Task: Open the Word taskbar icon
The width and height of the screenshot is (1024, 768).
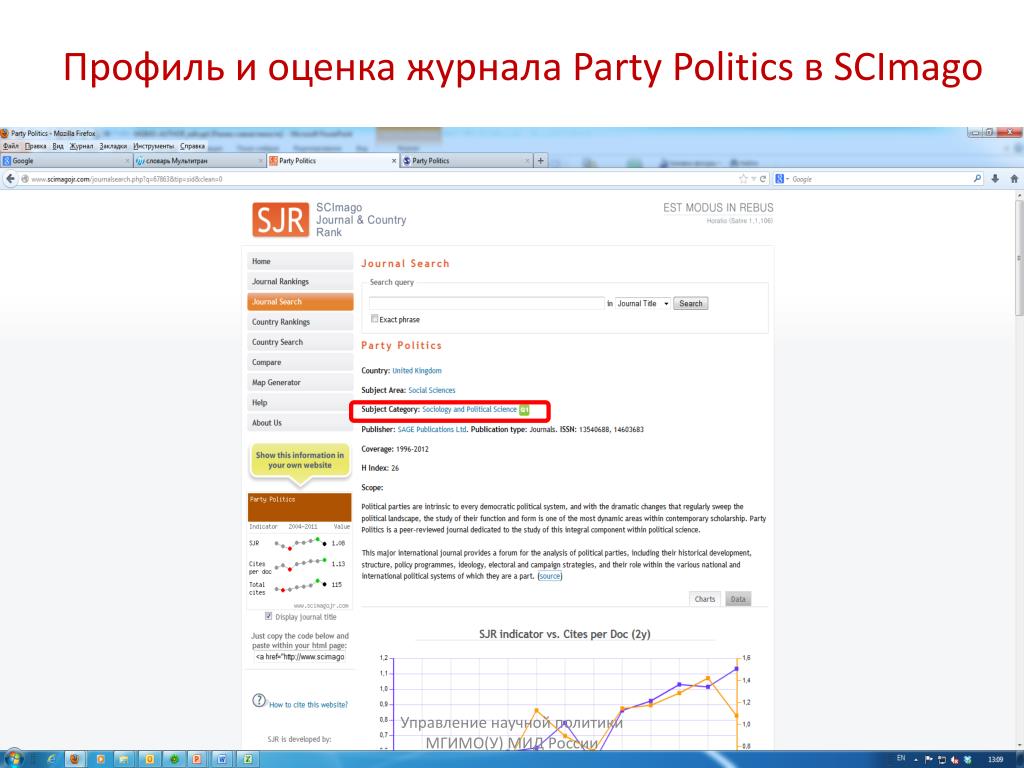Action: [222, 759]
